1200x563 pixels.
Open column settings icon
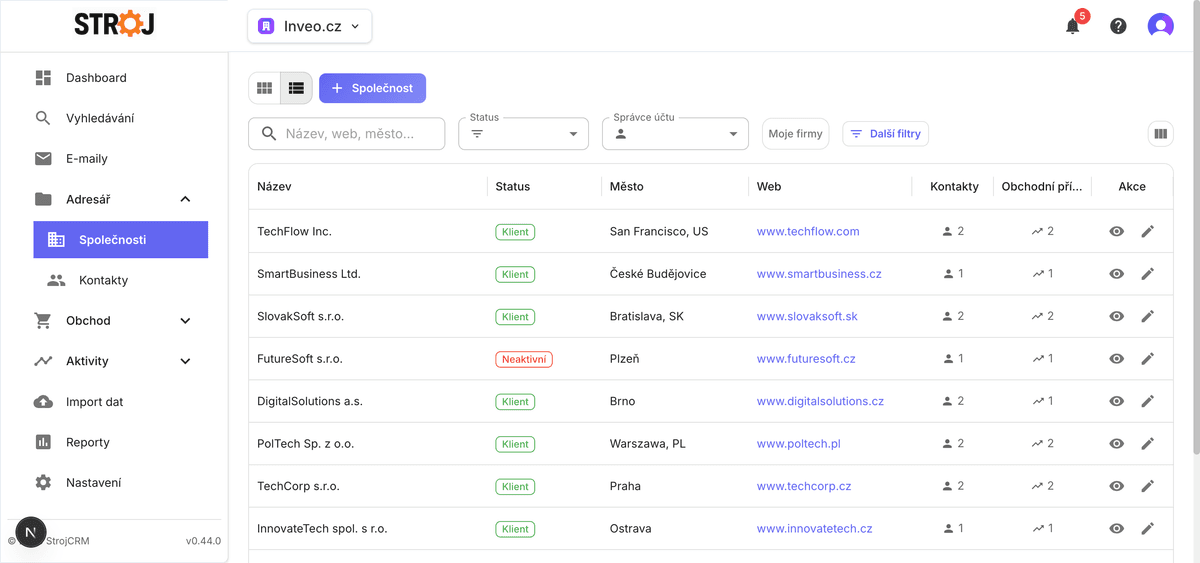1160,134
